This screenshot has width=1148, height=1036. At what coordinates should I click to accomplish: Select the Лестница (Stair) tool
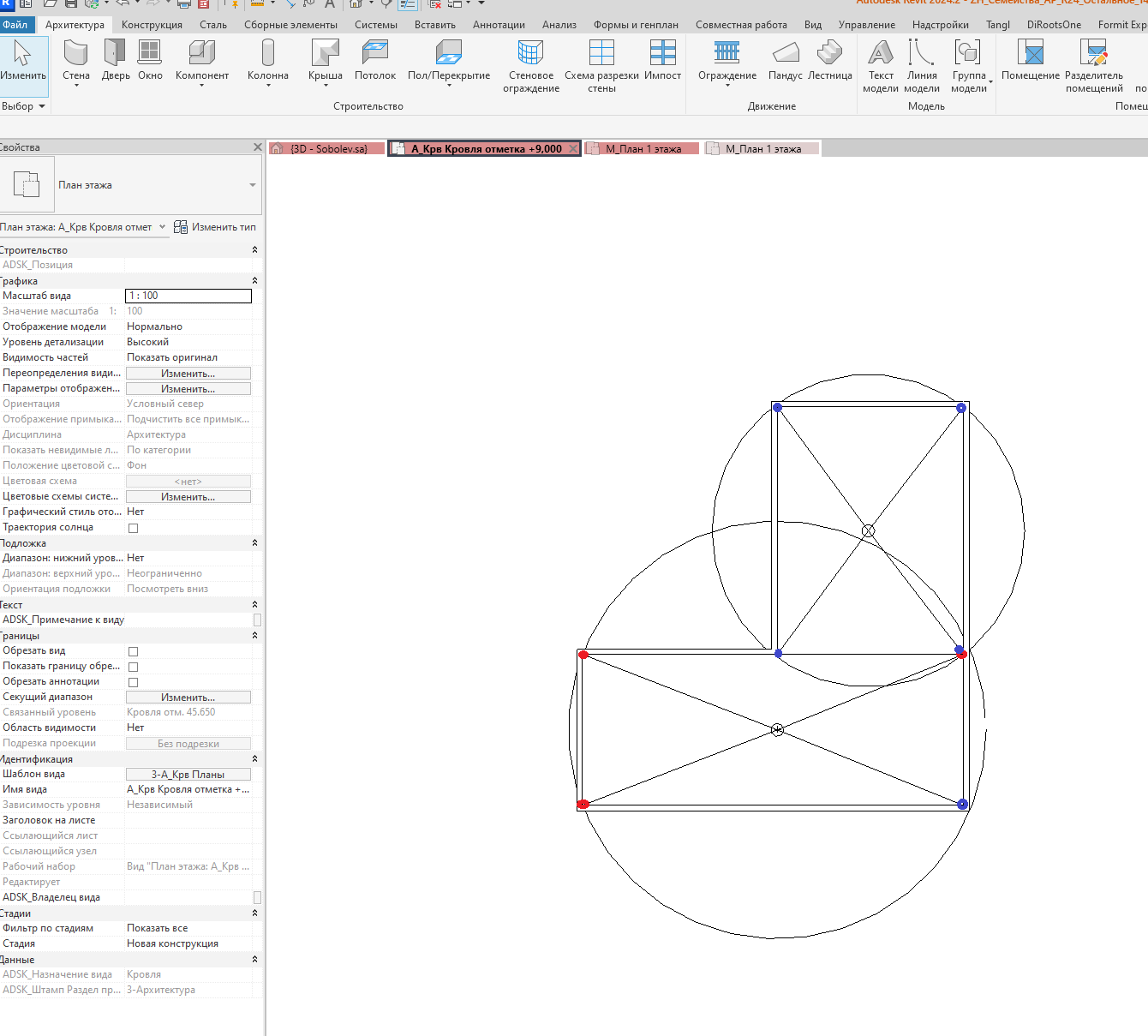click(x=829, y=60)
